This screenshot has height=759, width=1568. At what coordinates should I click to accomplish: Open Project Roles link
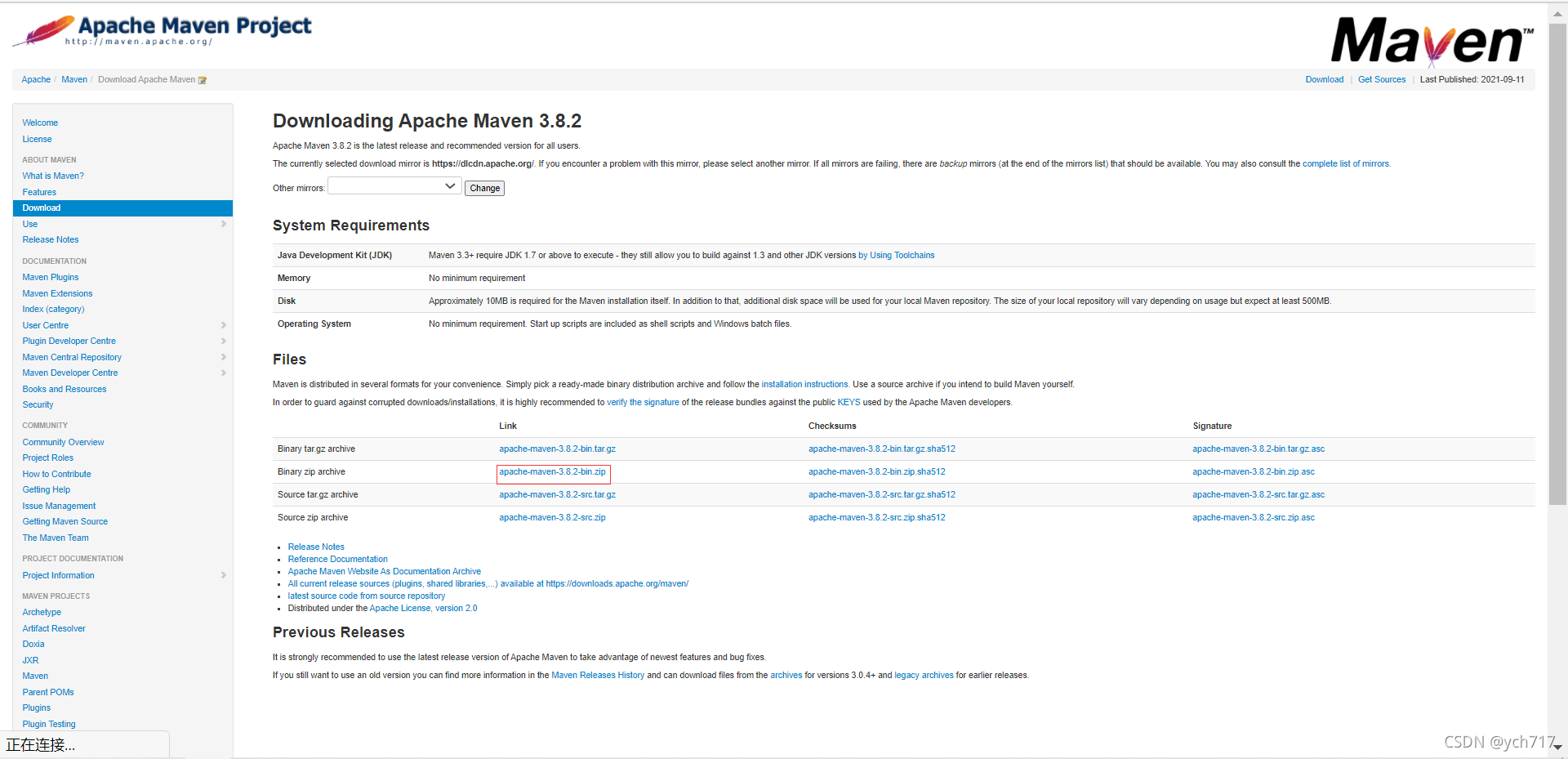coord(47,458)
